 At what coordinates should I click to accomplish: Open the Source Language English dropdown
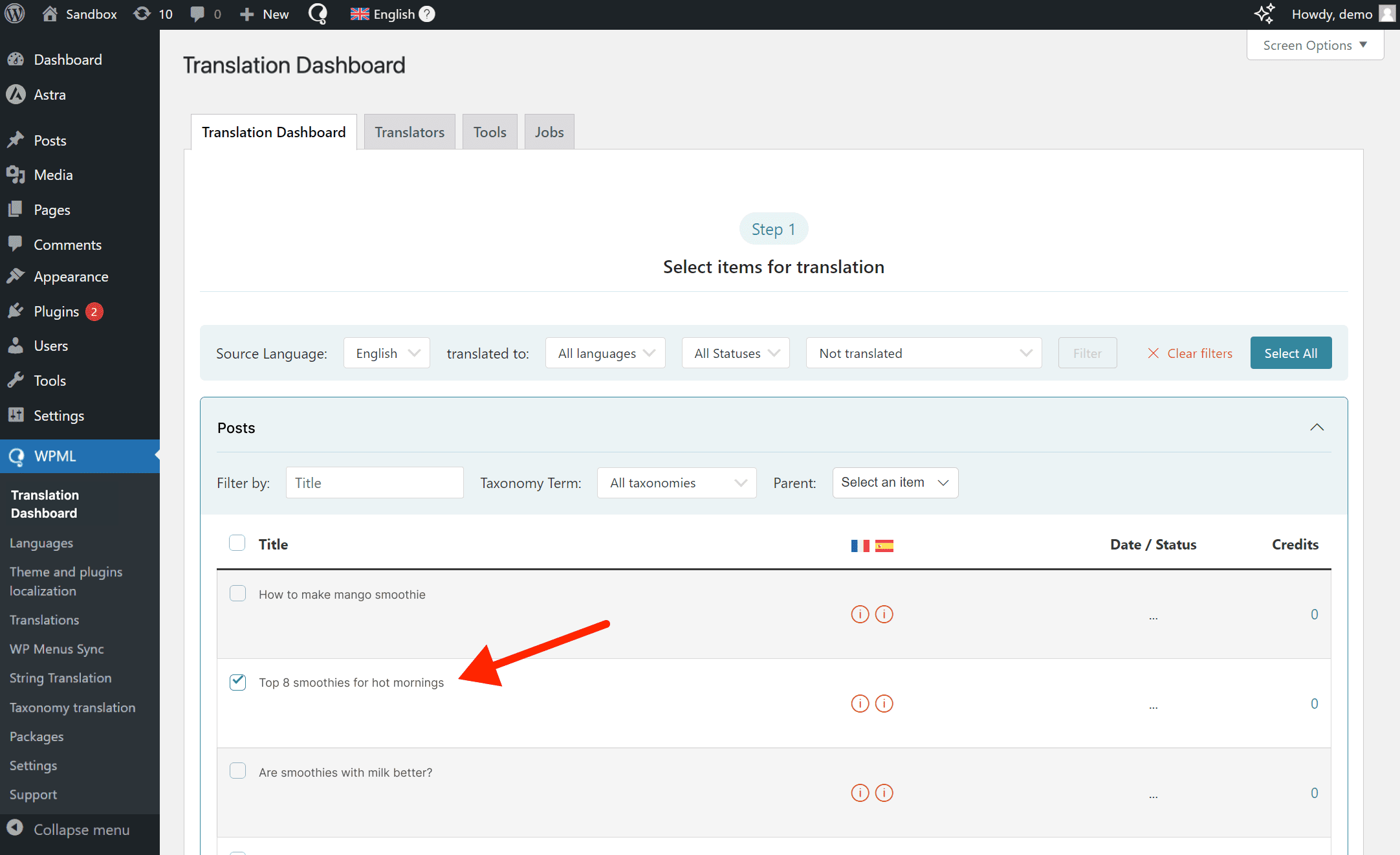387,353
